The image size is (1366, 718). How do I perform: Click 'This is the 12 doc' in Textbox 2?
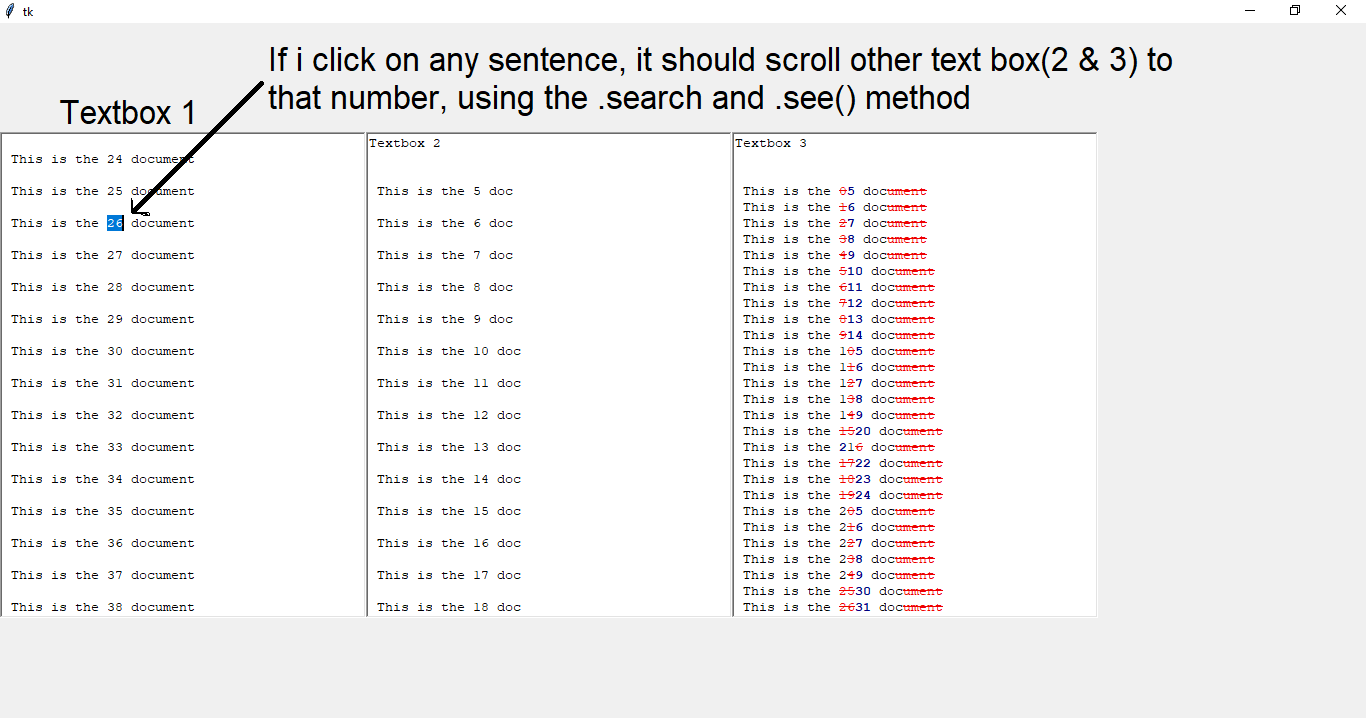[x=448, y=415]
